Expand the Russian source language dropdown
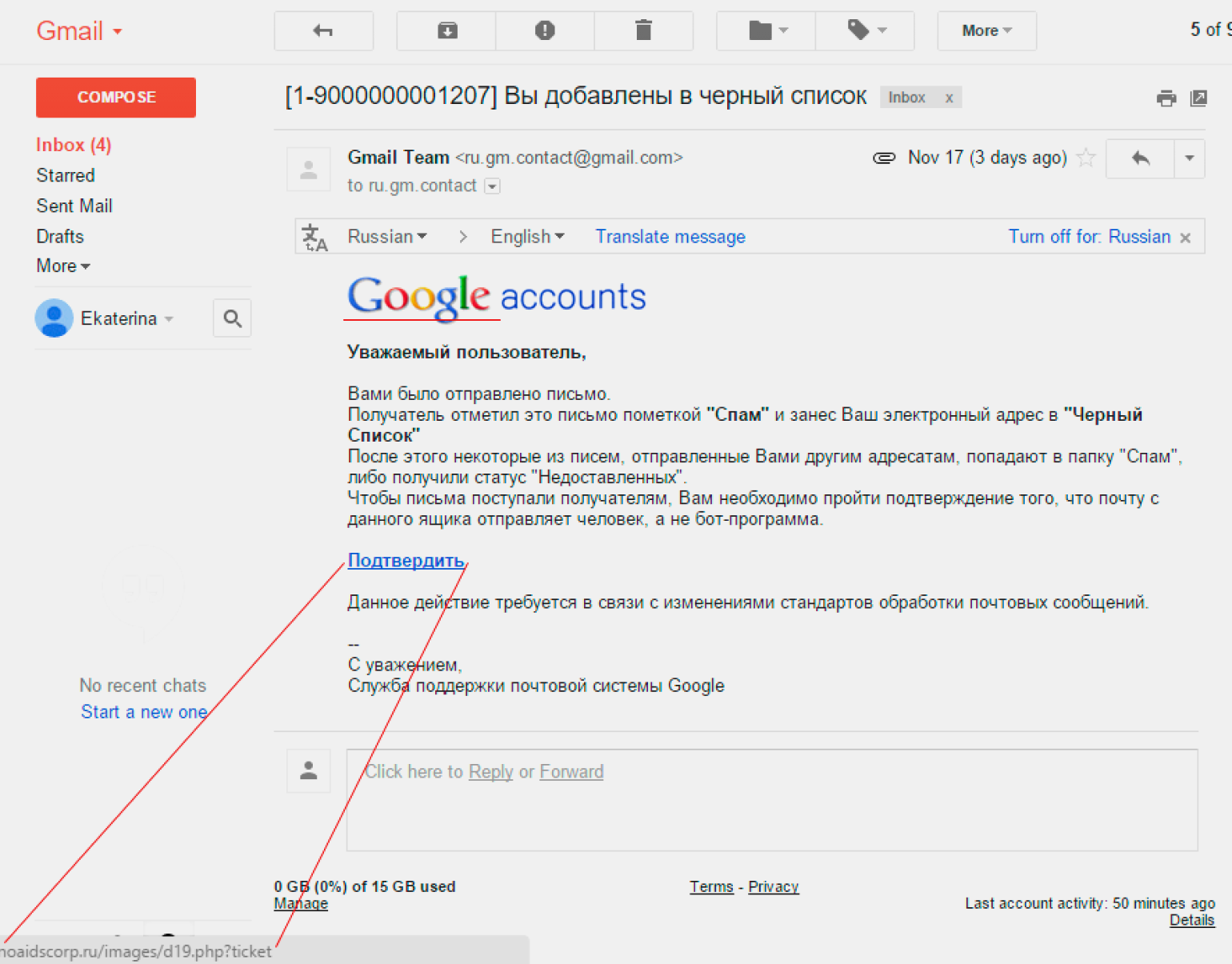 click(x=387, y=237)
